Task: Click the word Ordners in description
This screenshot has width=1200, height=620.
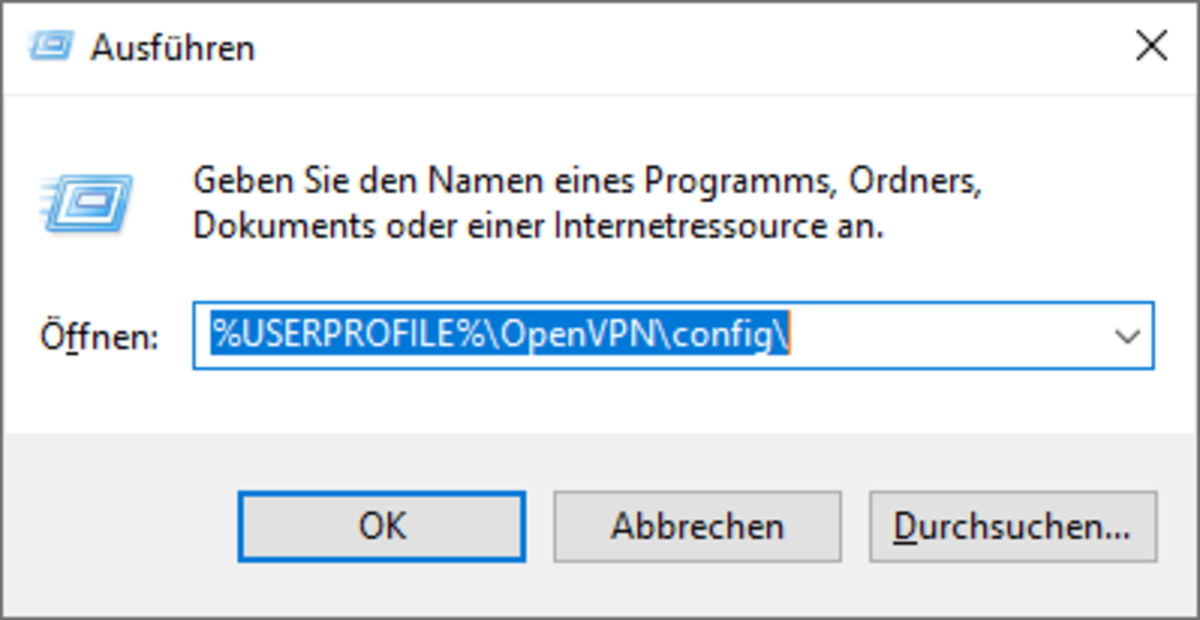Action: point(910,182)
